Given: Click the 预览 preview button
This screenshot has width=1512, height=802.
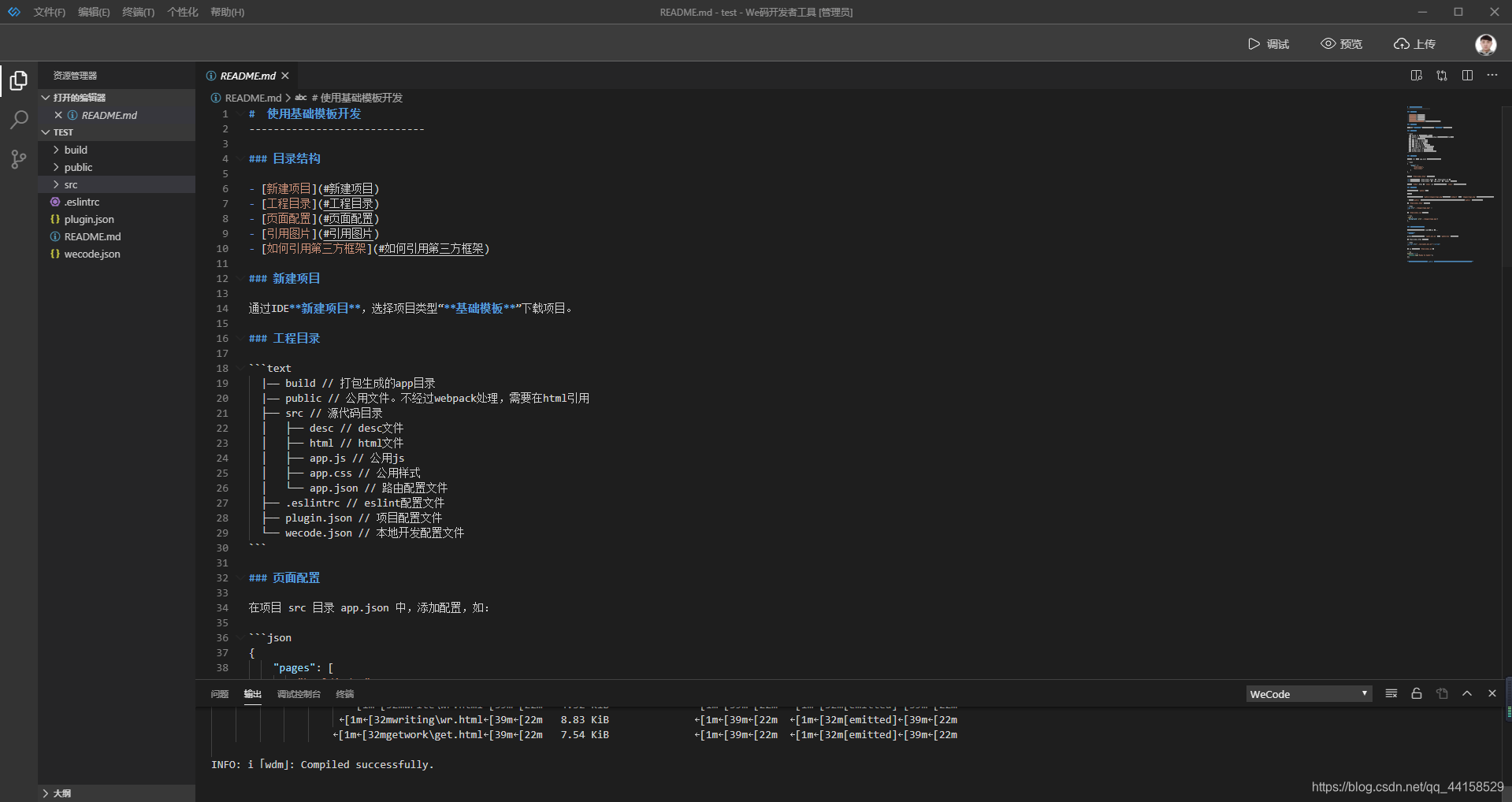Looking at the screenshot, I should (x=1341, y=44).
